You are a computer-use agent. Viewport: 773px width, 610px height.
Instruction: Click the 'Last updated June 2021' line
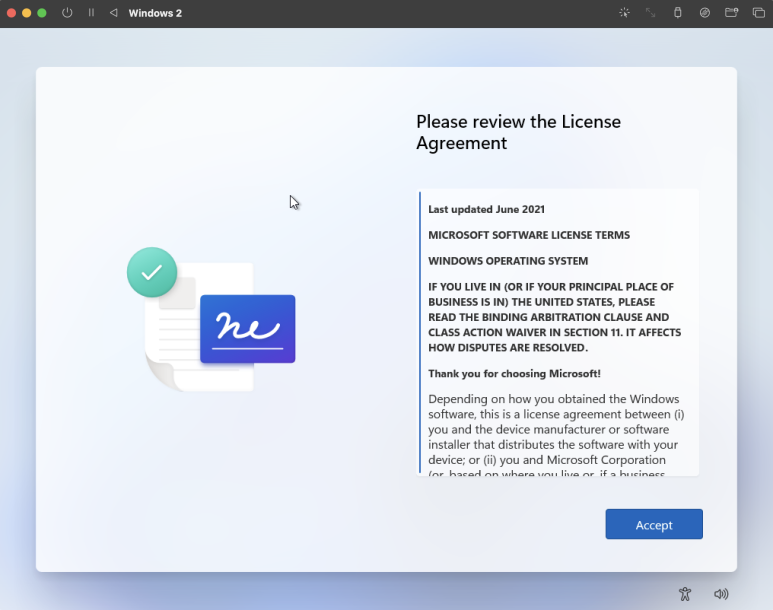pyautogui.click(x=486, y=209)
